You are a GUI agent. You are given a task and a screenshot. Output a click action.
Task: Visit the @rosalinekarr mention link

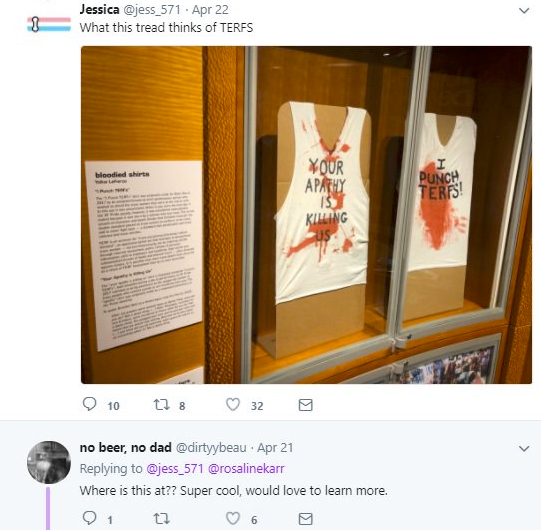pyautogui.click(x=246, y=469)
